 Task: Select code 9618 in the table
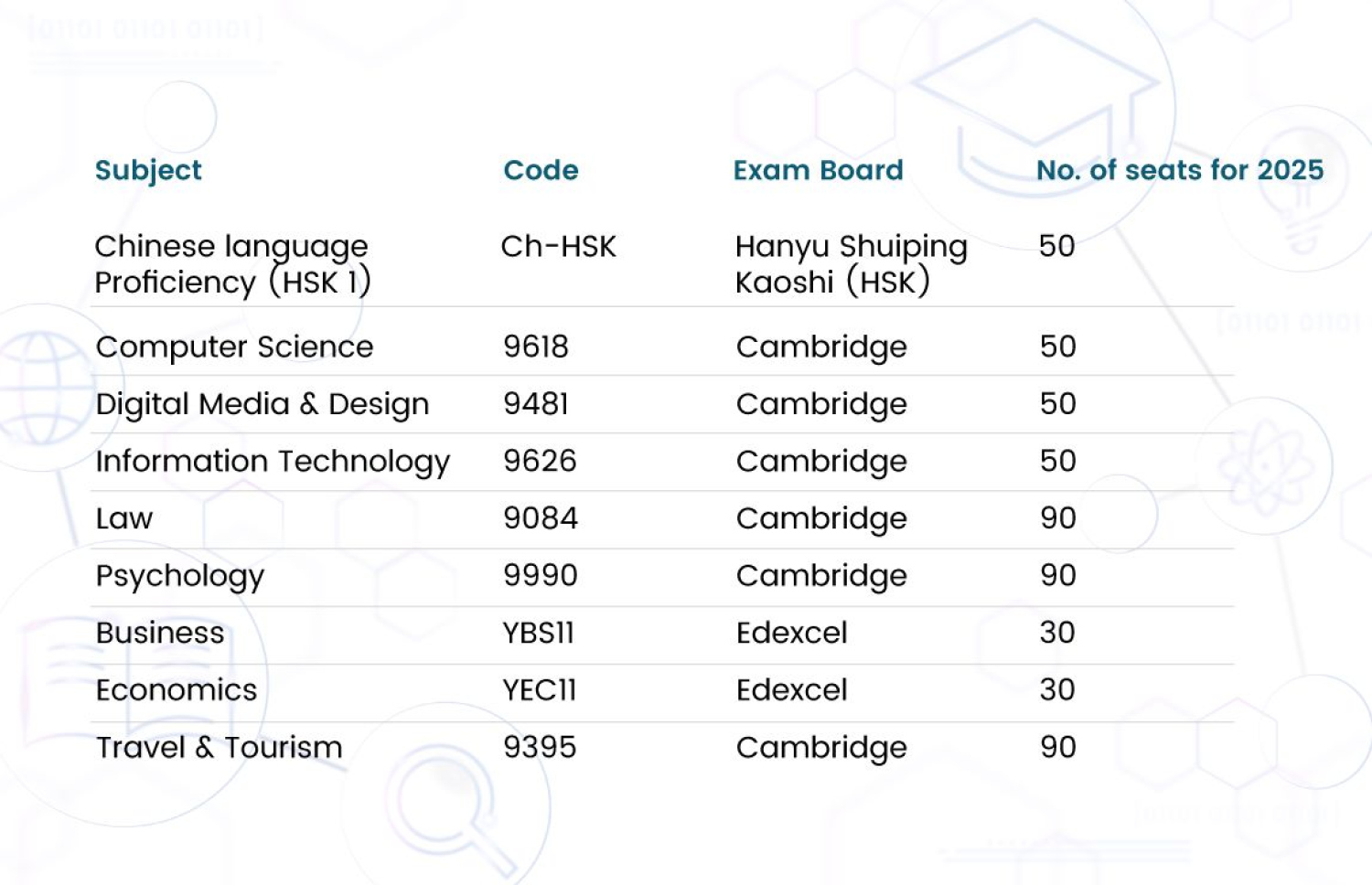pos(536,347)
